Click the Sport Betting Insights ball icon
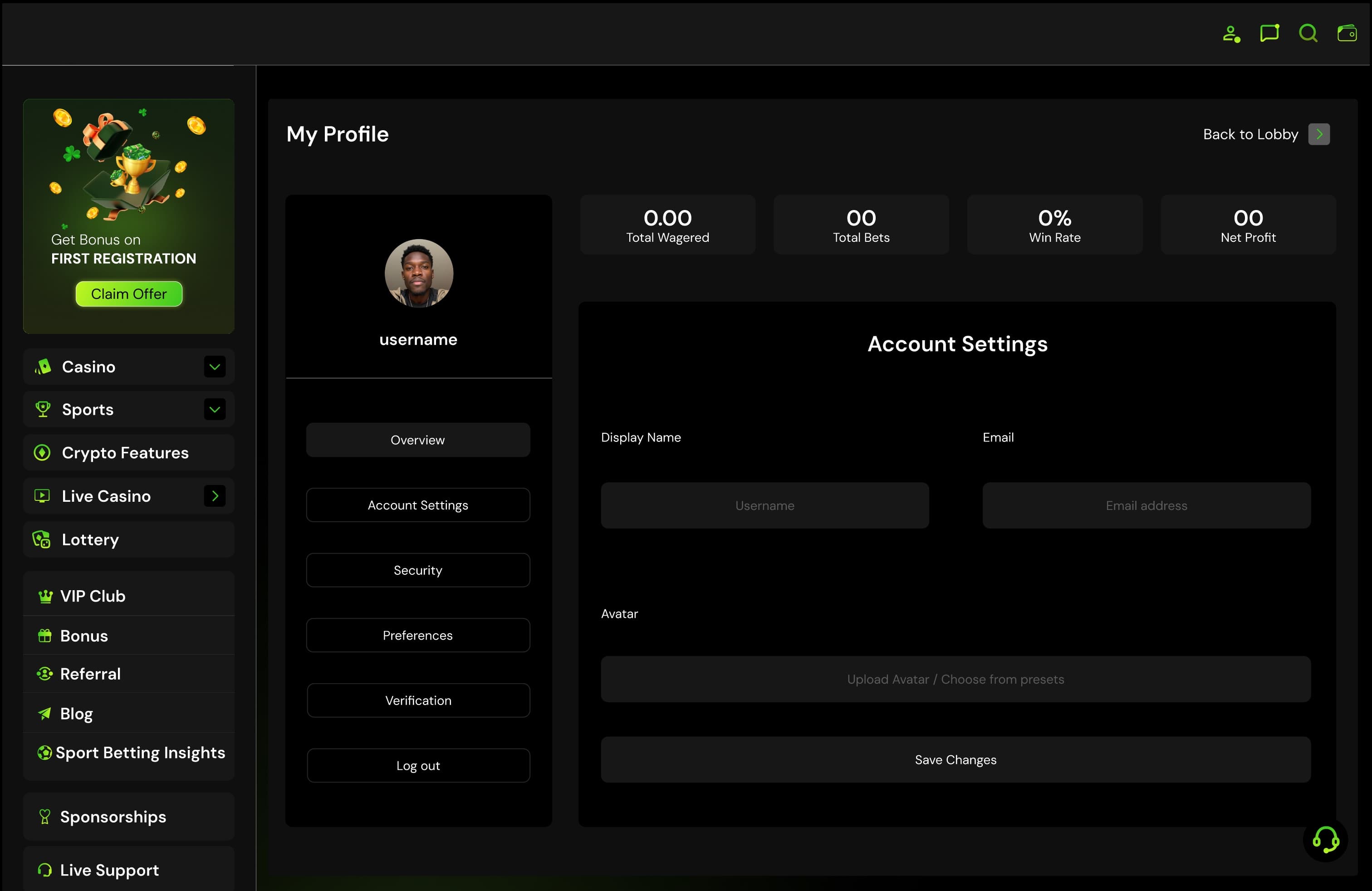The height and width of the screenshot is (891, 1372). click(44, 752)
